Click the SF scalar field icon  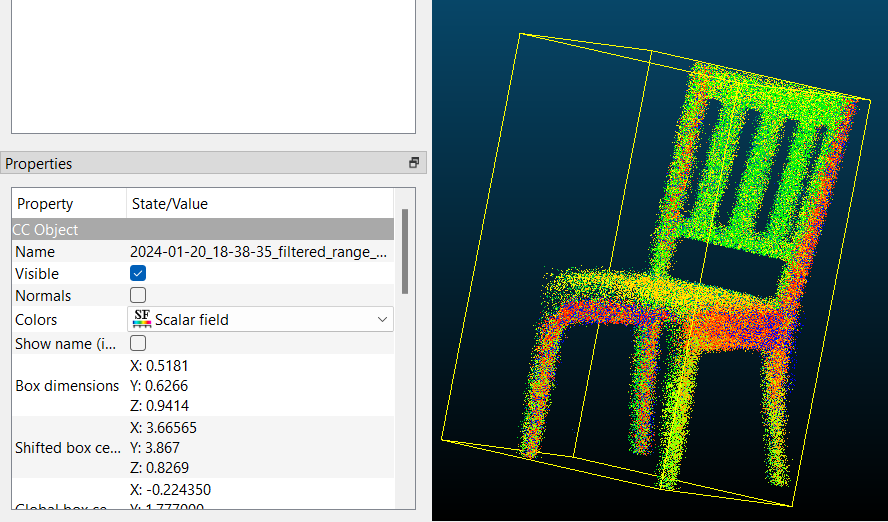pyautogui.click(x=141, y=319)
